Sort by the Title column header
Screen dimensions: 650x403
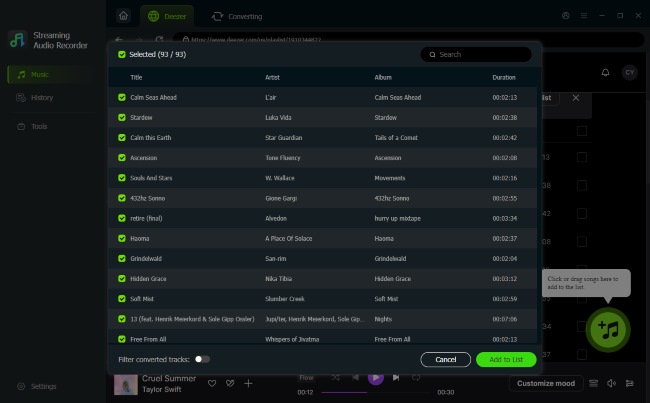136,78
